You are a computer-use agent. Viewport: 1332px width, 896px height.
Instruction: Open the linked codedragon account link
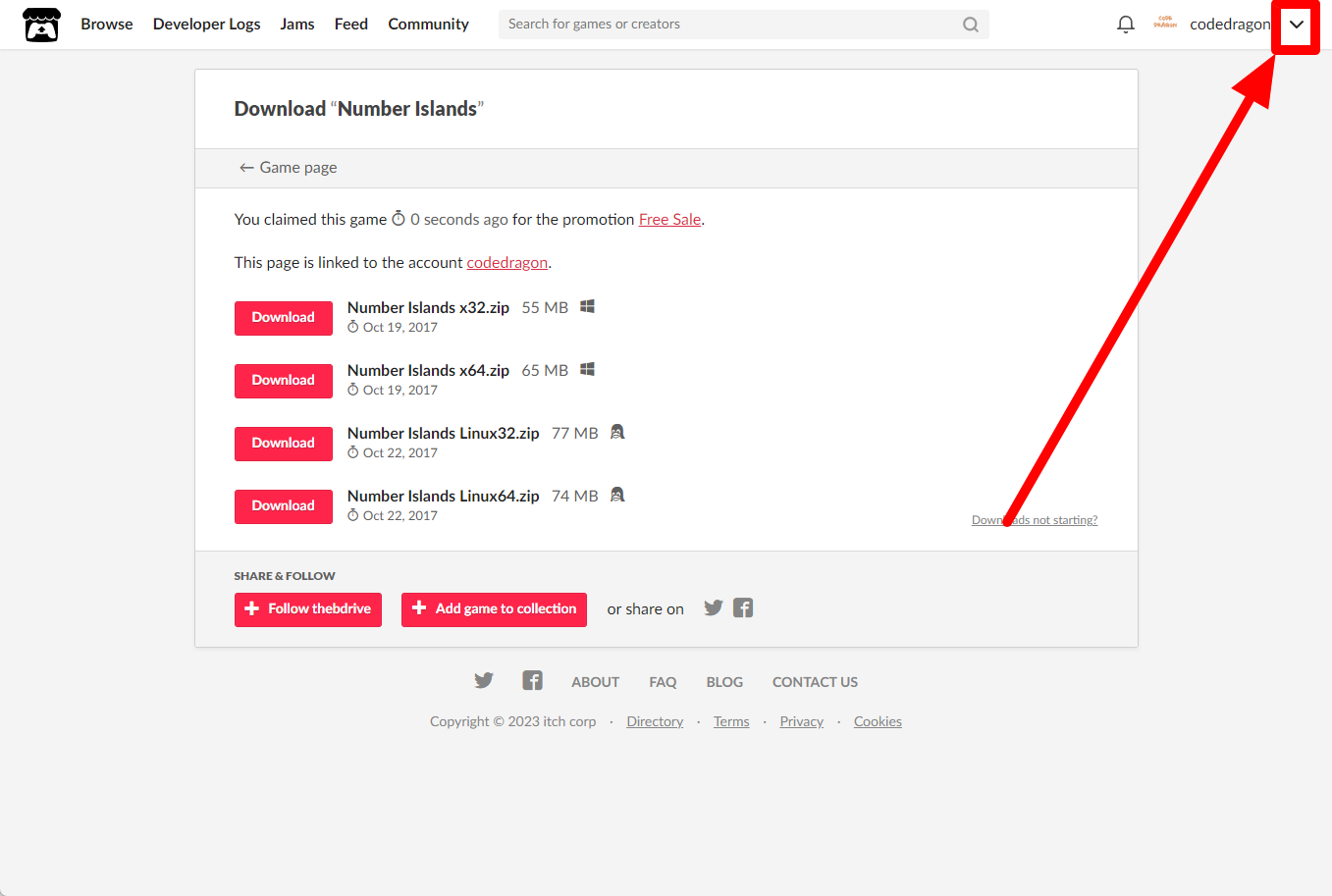pyautogui.click(x=507, y=263)
